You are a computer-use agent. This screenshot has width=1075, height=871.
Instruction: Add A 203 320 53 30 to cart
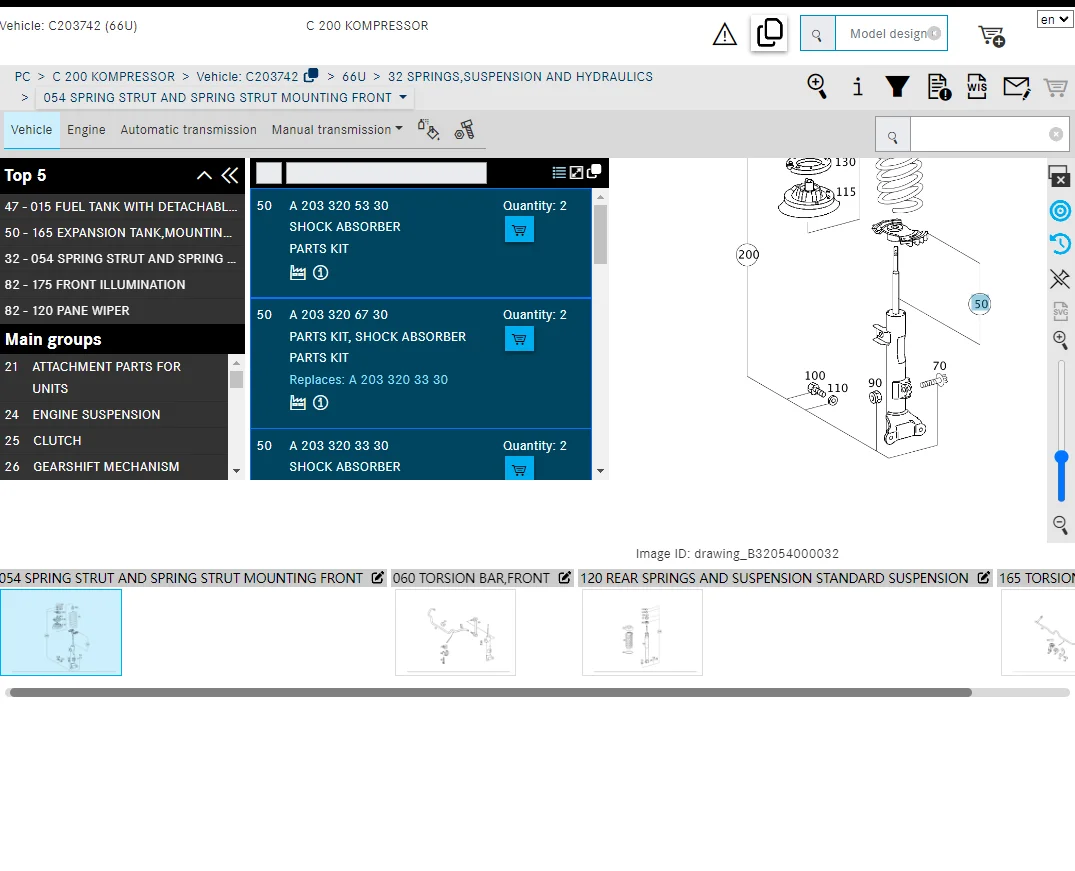[x=519, y=230]
